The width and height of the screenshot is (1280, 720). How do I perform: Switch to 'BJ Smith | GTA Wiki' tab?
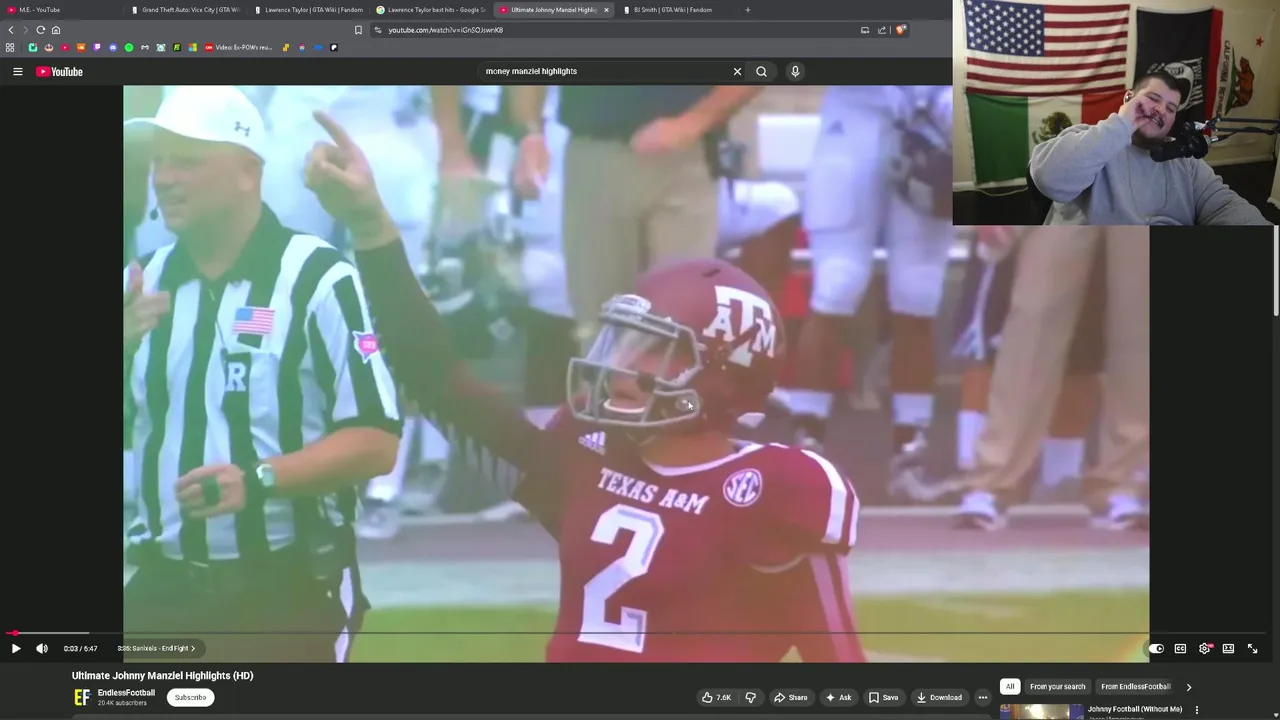tap(677, 10)
